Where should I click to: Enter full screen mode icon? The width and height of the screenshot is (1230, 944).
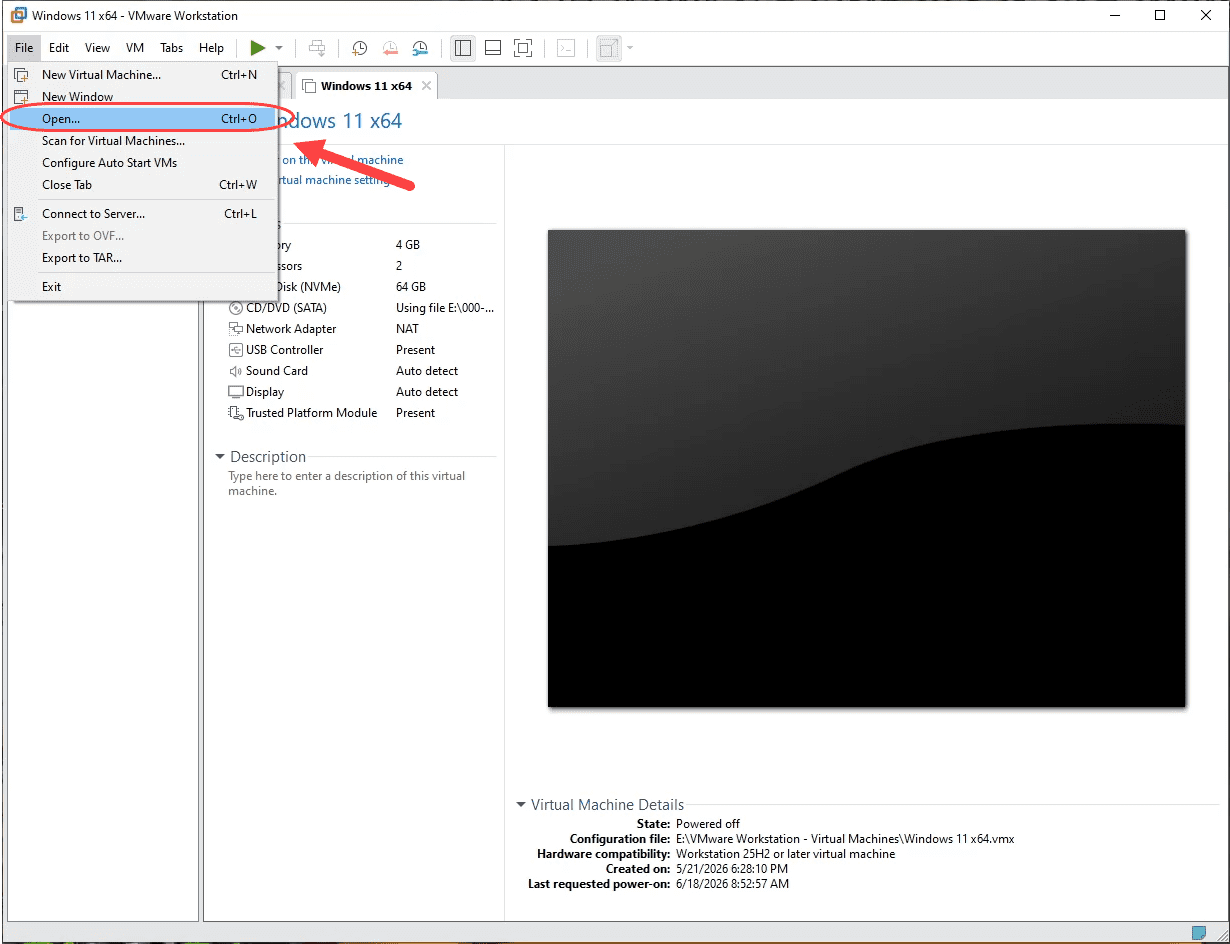coord(523,48)
